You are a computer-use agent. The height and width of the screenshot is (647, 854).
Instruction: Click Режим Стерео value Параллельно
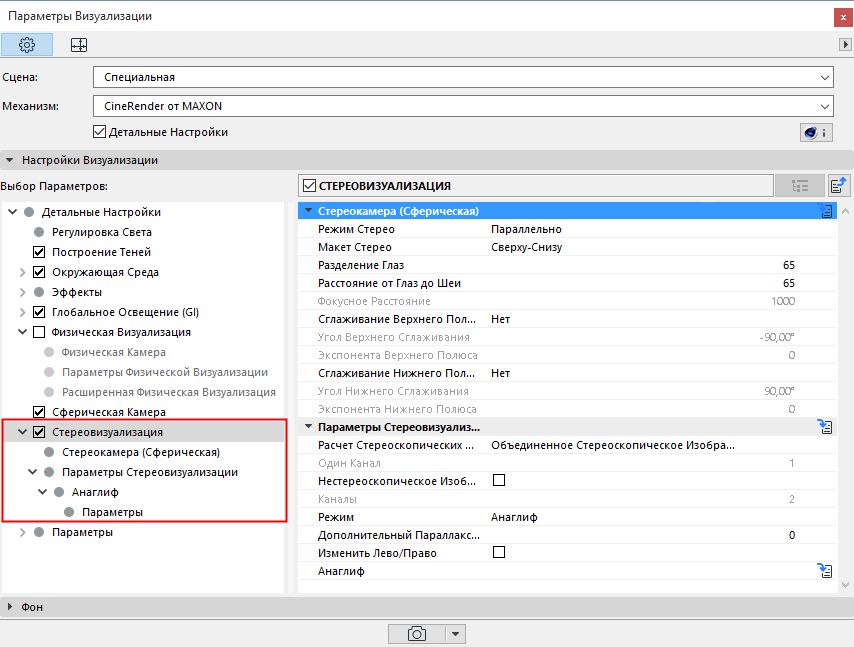point(526,229)
